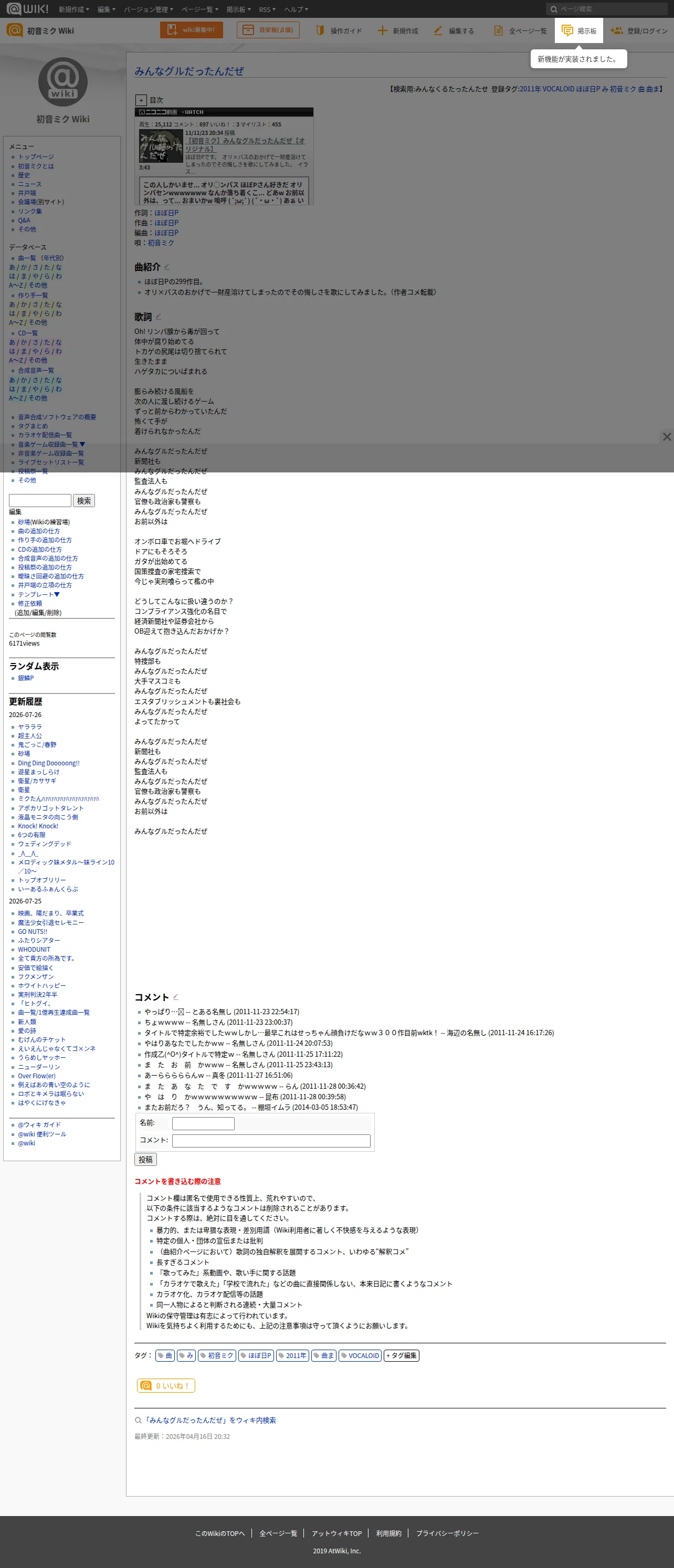Open the み tag
Viewport: 674px width, 1568px height.
(186, 1355)
